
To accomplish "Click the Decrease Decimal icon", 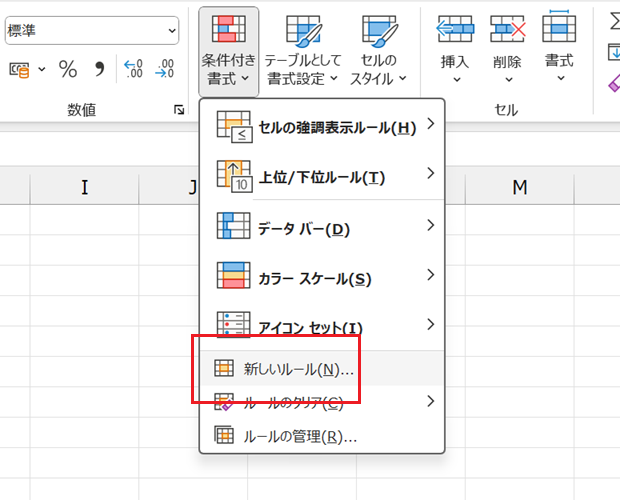I will click(165, 69).
